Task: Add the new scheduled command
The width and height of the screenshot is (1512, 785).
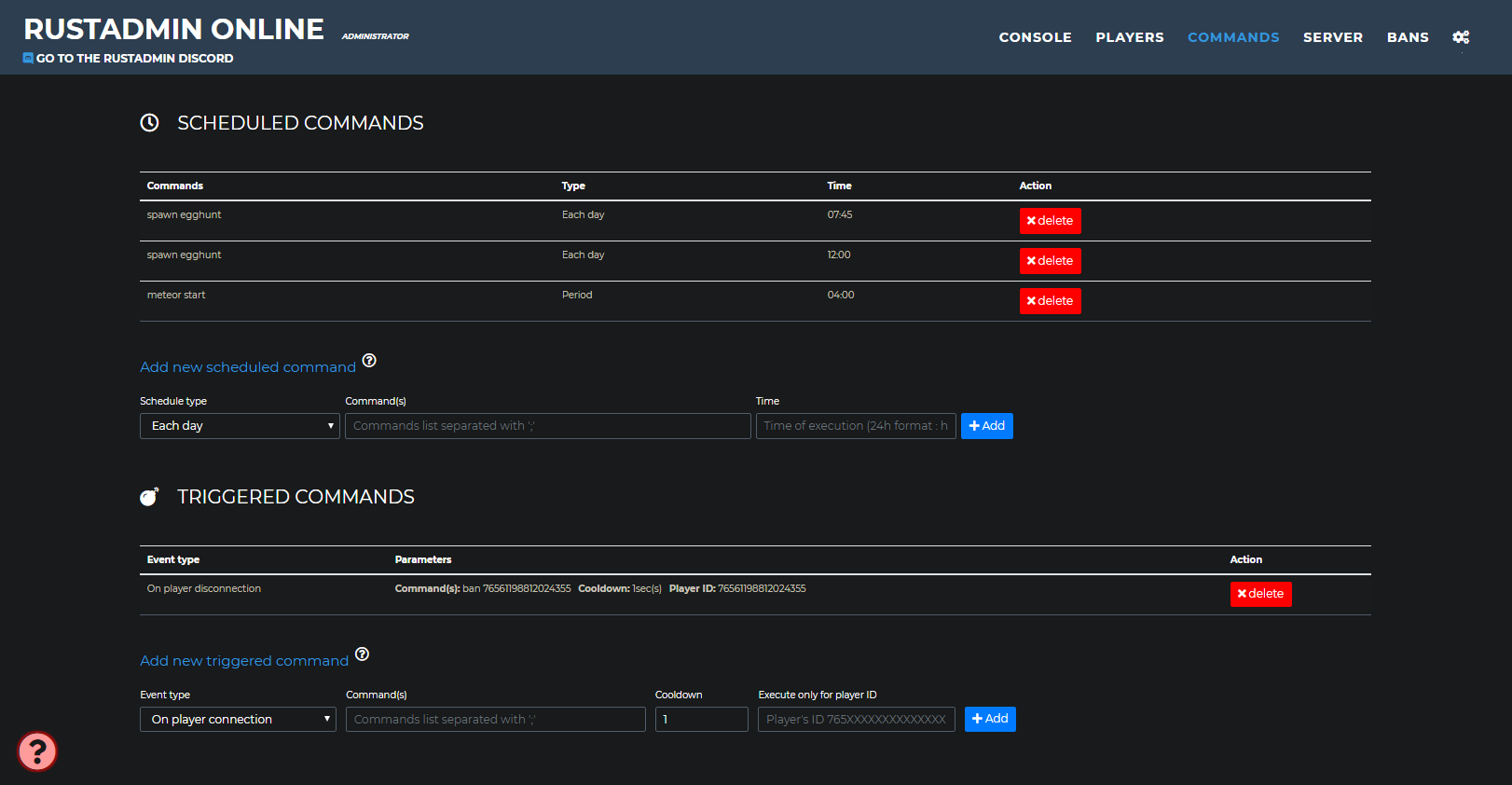Action: coord(987,426)
